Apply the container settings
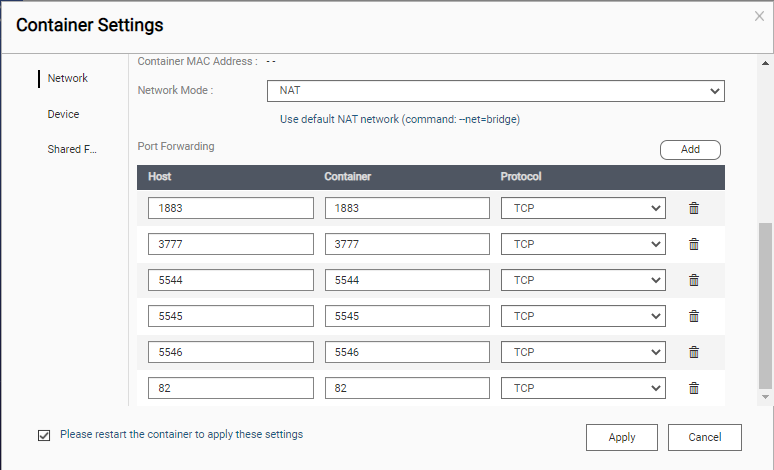 pos(621,437)
